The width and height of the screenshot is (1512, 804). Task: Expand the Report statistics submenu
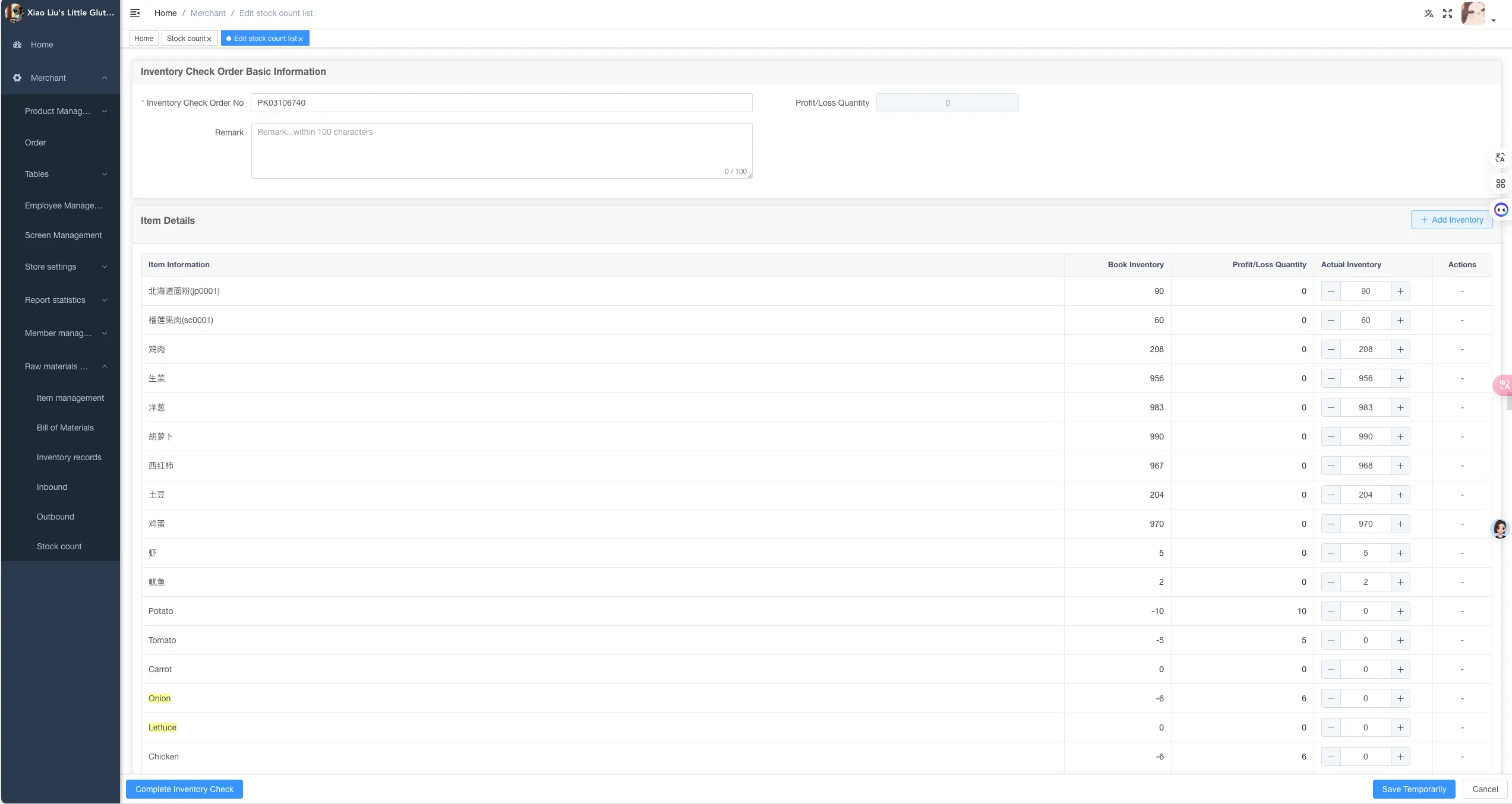[x=105, y=300]
